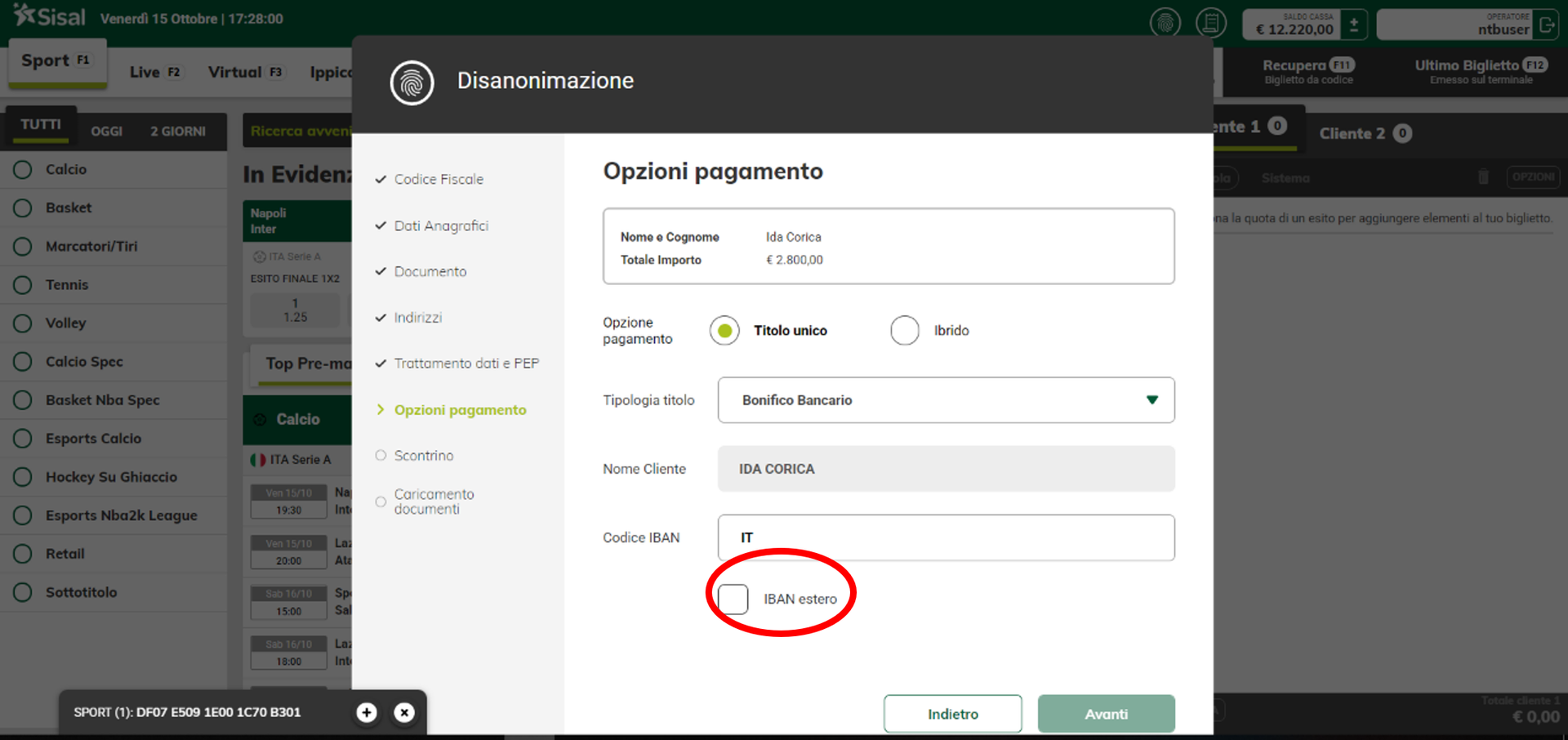Select the Esports Calcio radio
This screenshot has height=740, width=1568.
[23, 438]
